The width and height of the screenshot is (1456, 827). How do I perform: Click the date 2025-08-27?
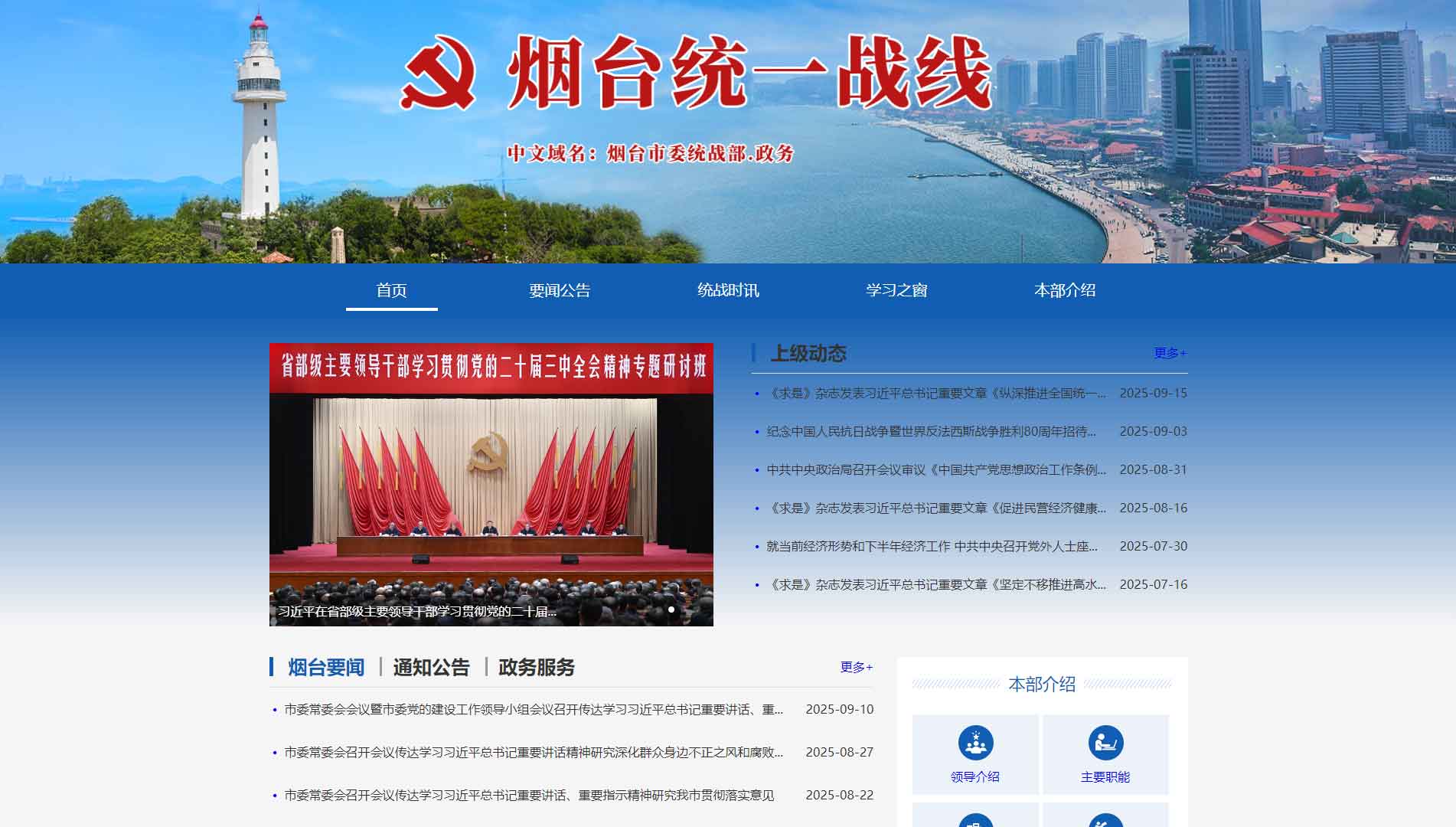point(840,752)
